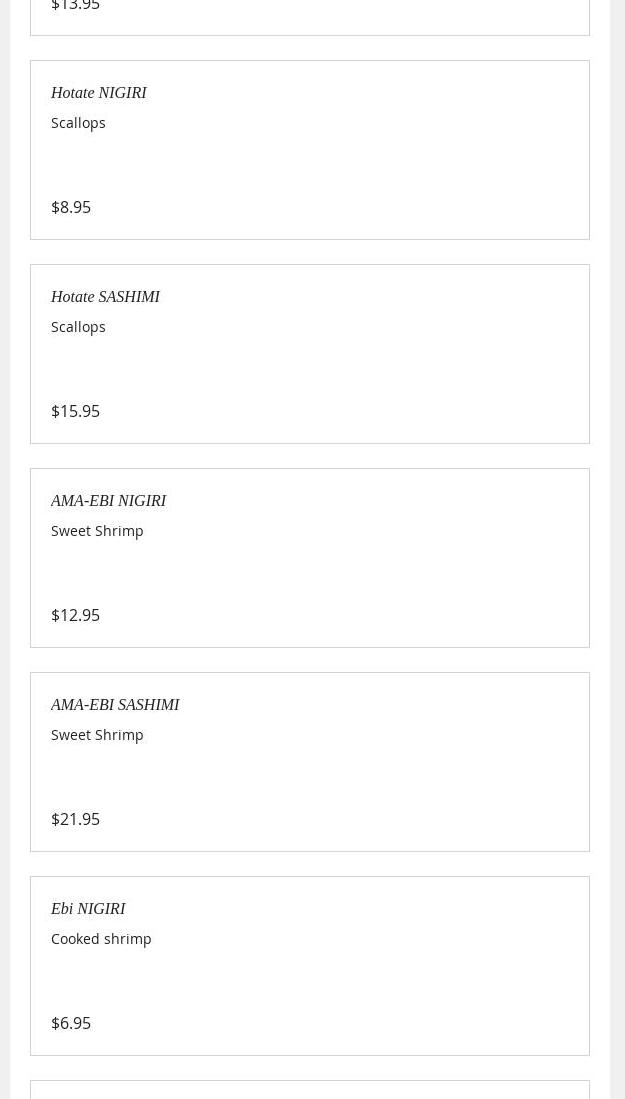
Task: Click Sweet Shrimp under AMA-EBI NIGIRI
Action: tap(97, 531)
